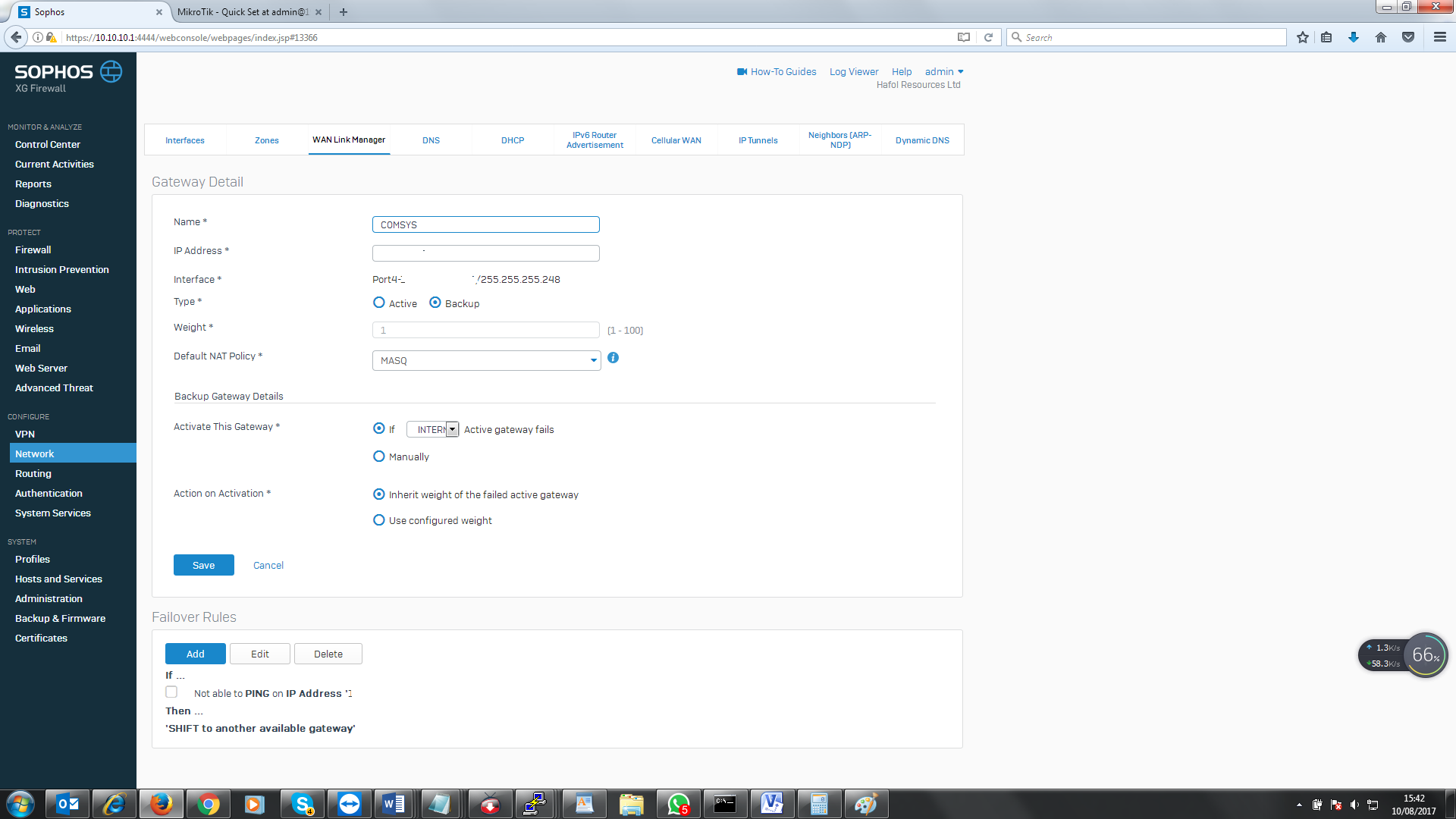The height and width of the screenshot is (819, 1456).
Task: Click the How-To Guides video icon
Action: 742,72
